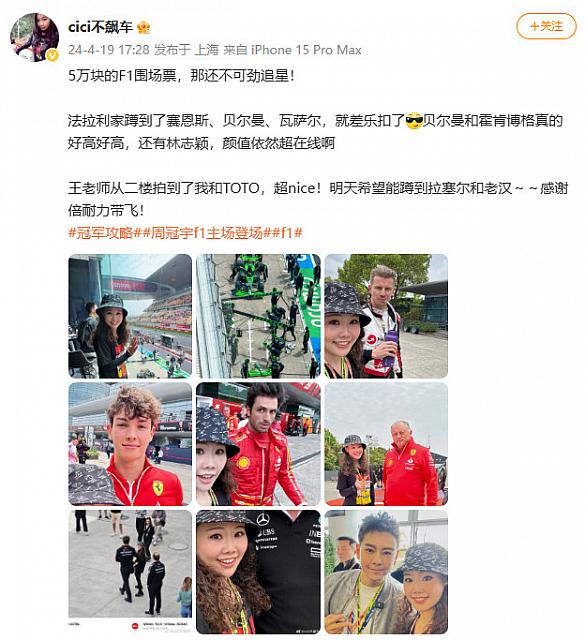The width and height of the screenshot is (585, 640).
Task: Open the #周冠宇f1主场登场# hashtag
Action: [x=207, y=233]
